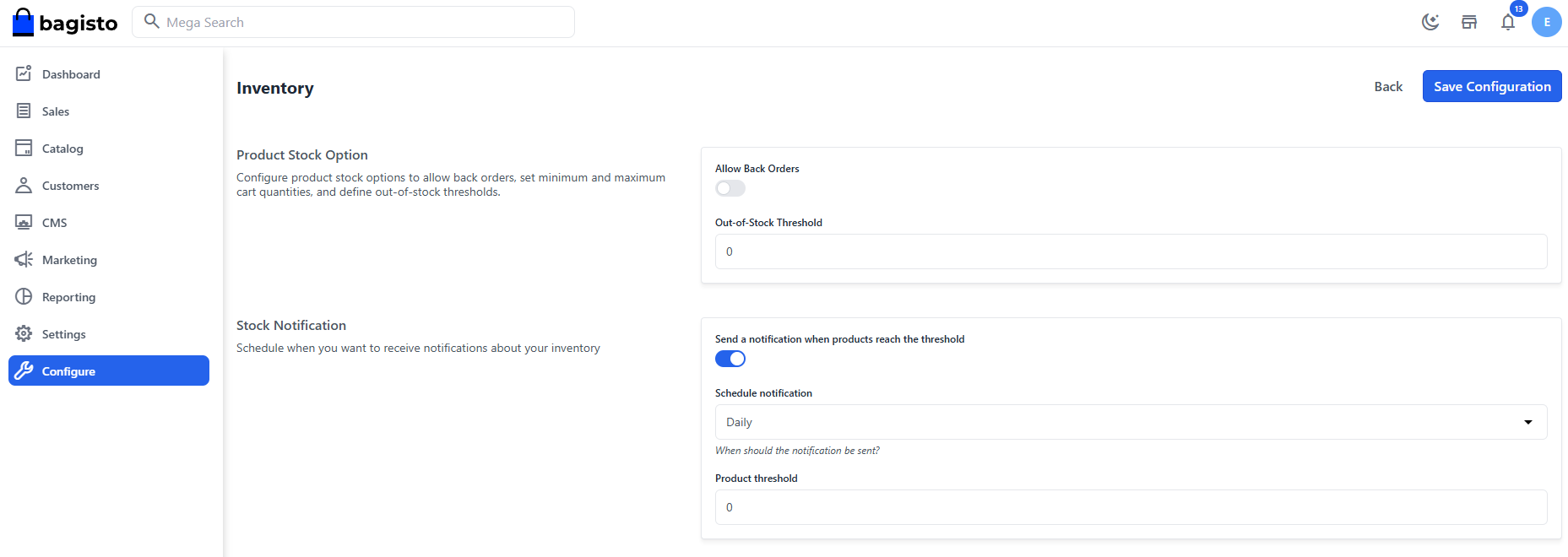Open notifications bell icon
The height and width of the screenshot is (557, 1568).
(x=1508, y=22)
